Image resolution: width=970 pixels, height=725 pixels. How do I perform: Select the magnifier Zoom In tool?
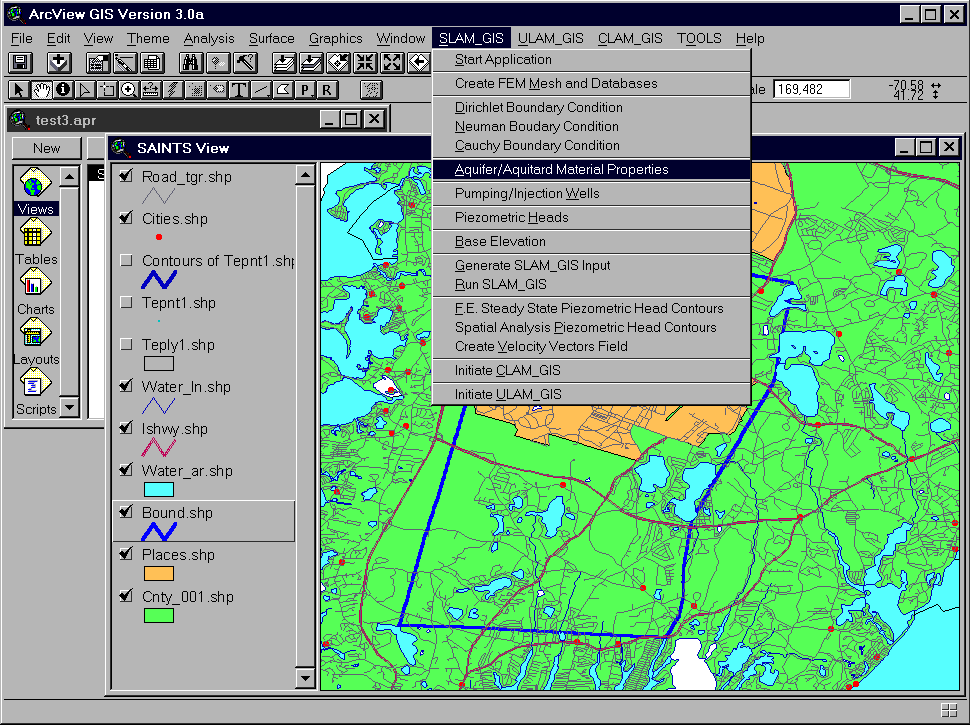129,90
